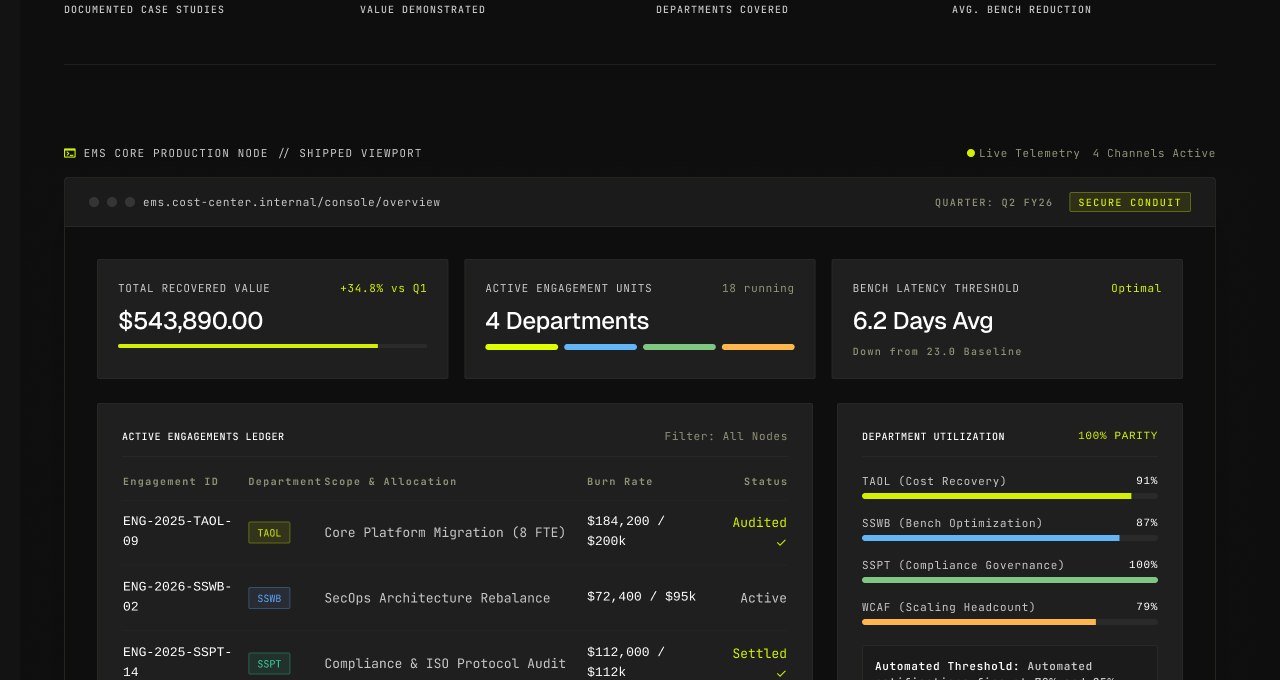Click the Engagement ID column header

point(171,482)
